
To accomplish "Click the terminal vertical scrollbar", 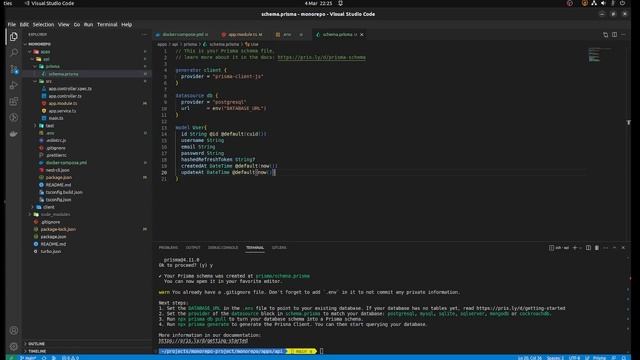I will 628,302.
